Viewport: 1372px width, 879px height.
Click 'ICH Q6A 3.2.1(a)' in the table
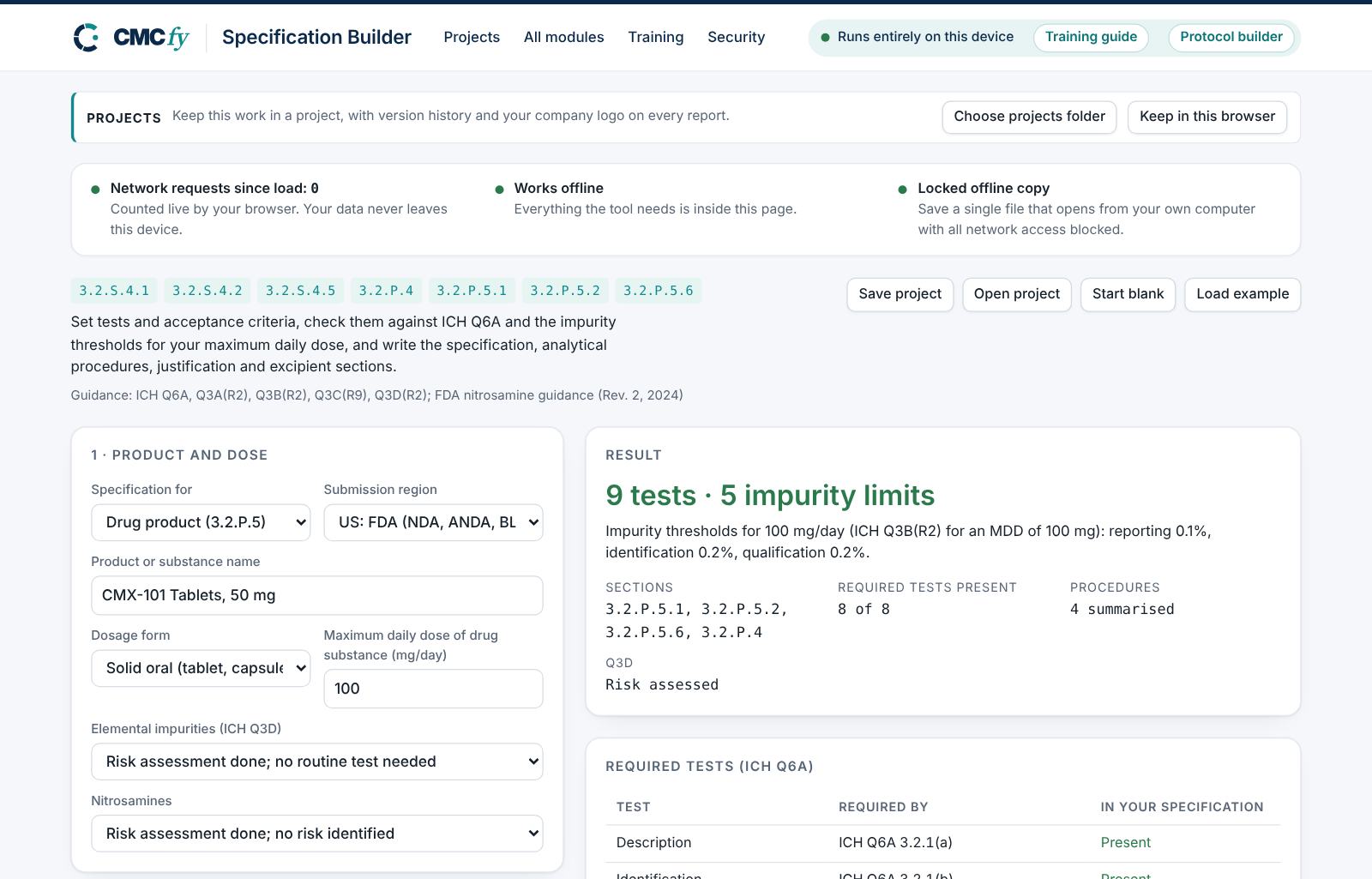pyautogui.click(x=895, y=842)
